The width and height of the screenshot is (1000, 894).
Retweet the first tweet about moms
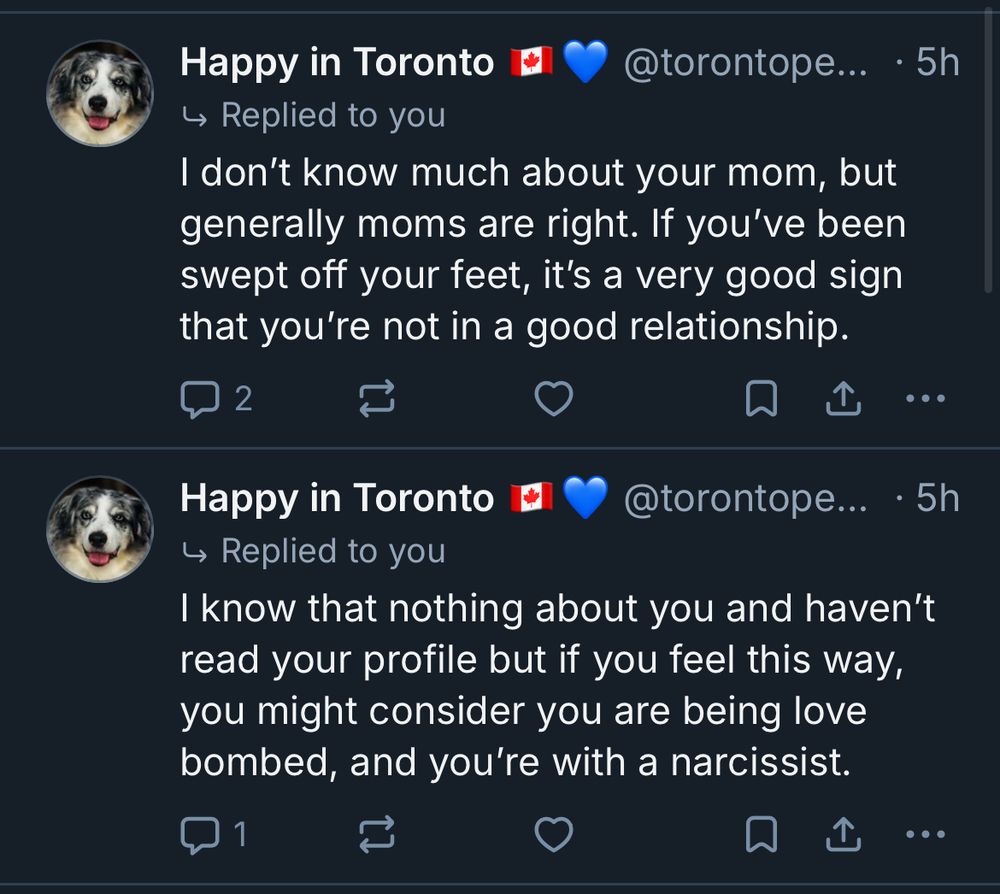click(x=378, y=397)
